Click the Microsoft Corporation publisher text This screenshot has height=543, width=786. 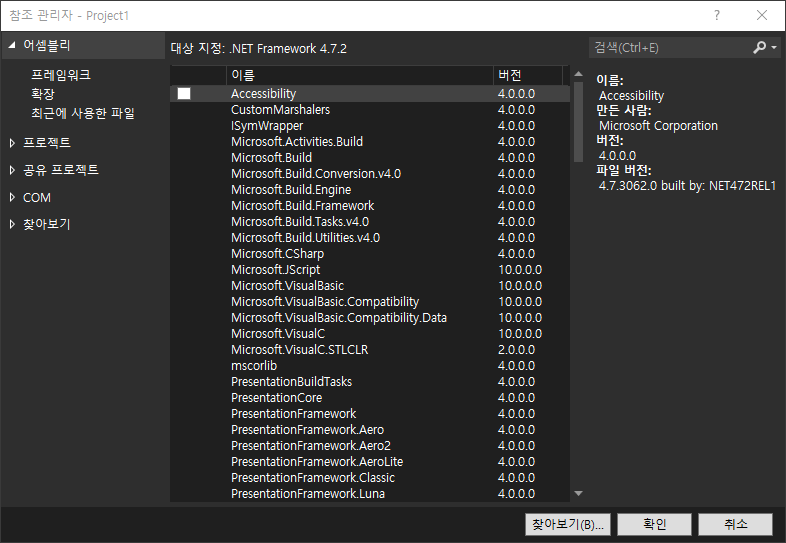(658, 126)
